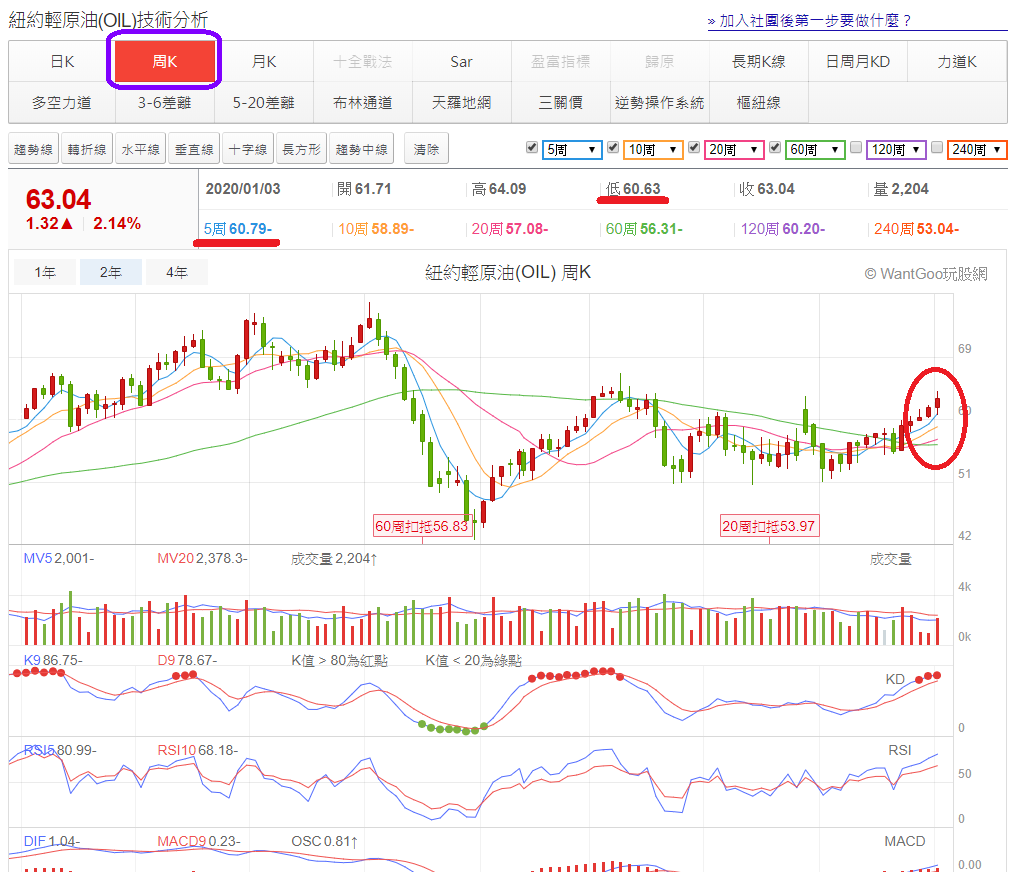Select the 垂直線 drawing tool
Viewport: 1016px width, 872px height.
(194, 150)
